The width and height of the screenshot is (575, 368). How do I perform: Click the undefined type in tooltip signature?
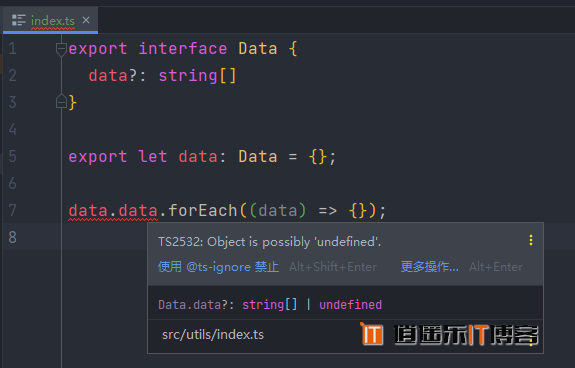pos(350,305)
